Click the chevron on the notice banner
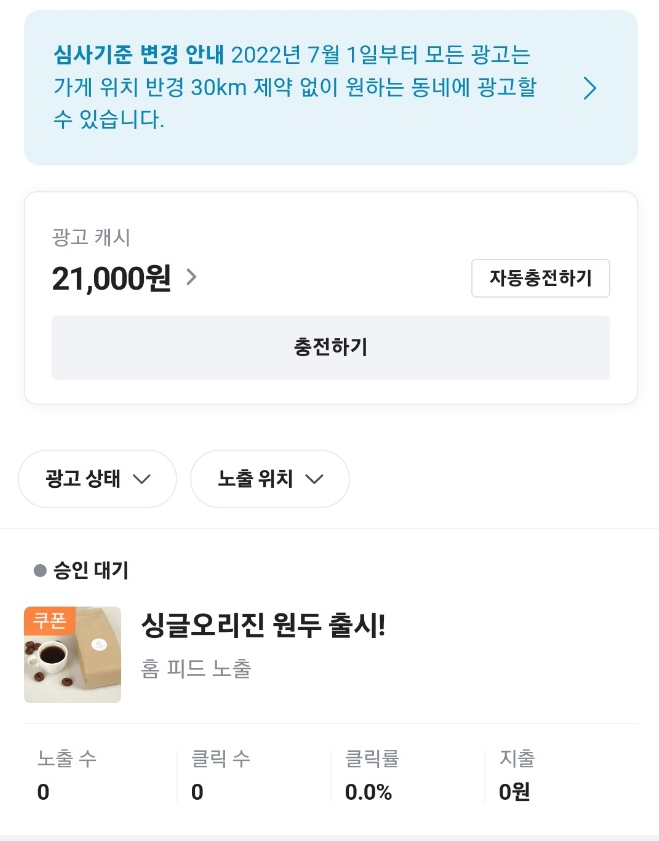 590,88
